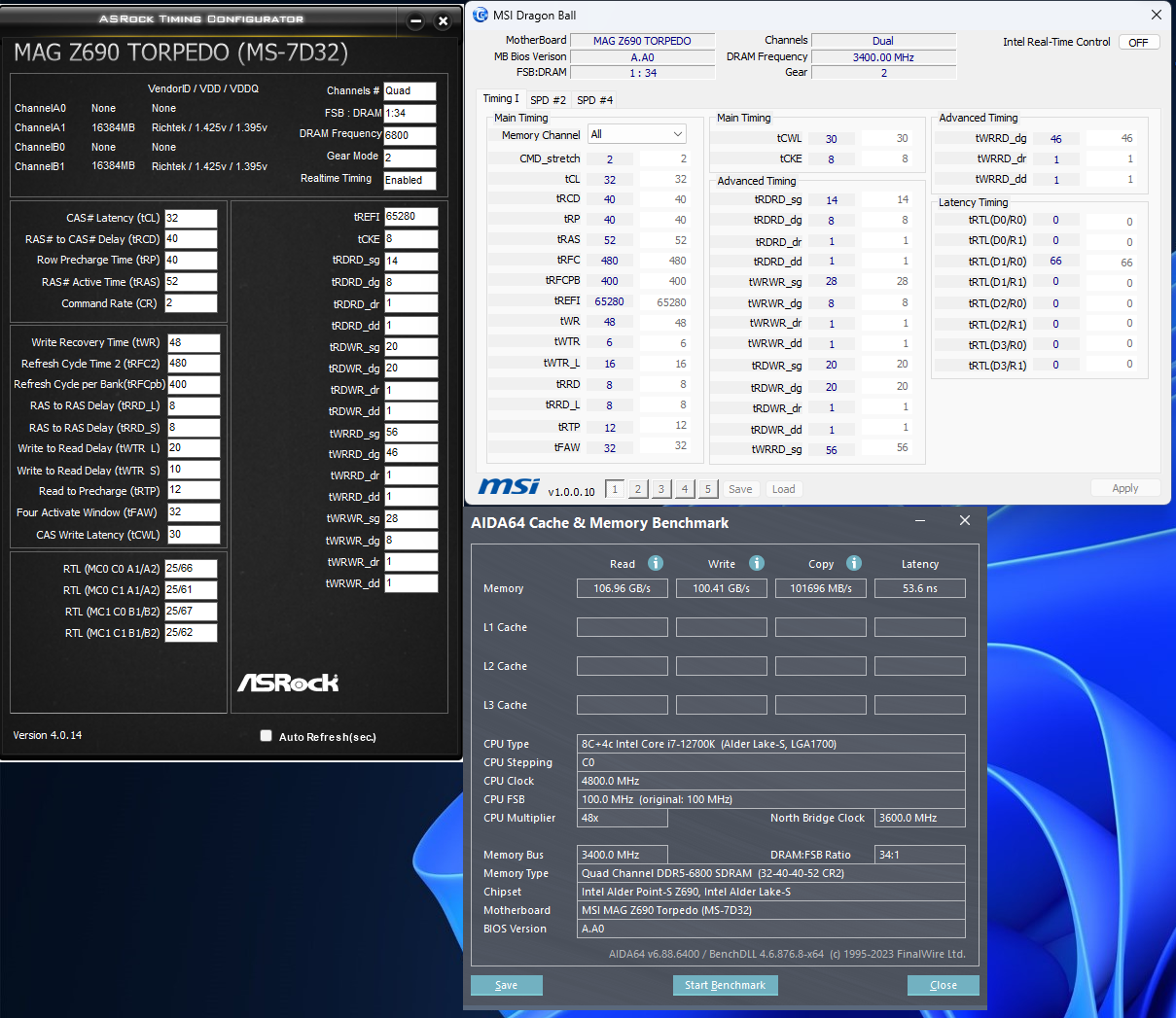
Task: Click the Write info icon in AIDA64
Action: pyautogui.click(x=757, y=563)
